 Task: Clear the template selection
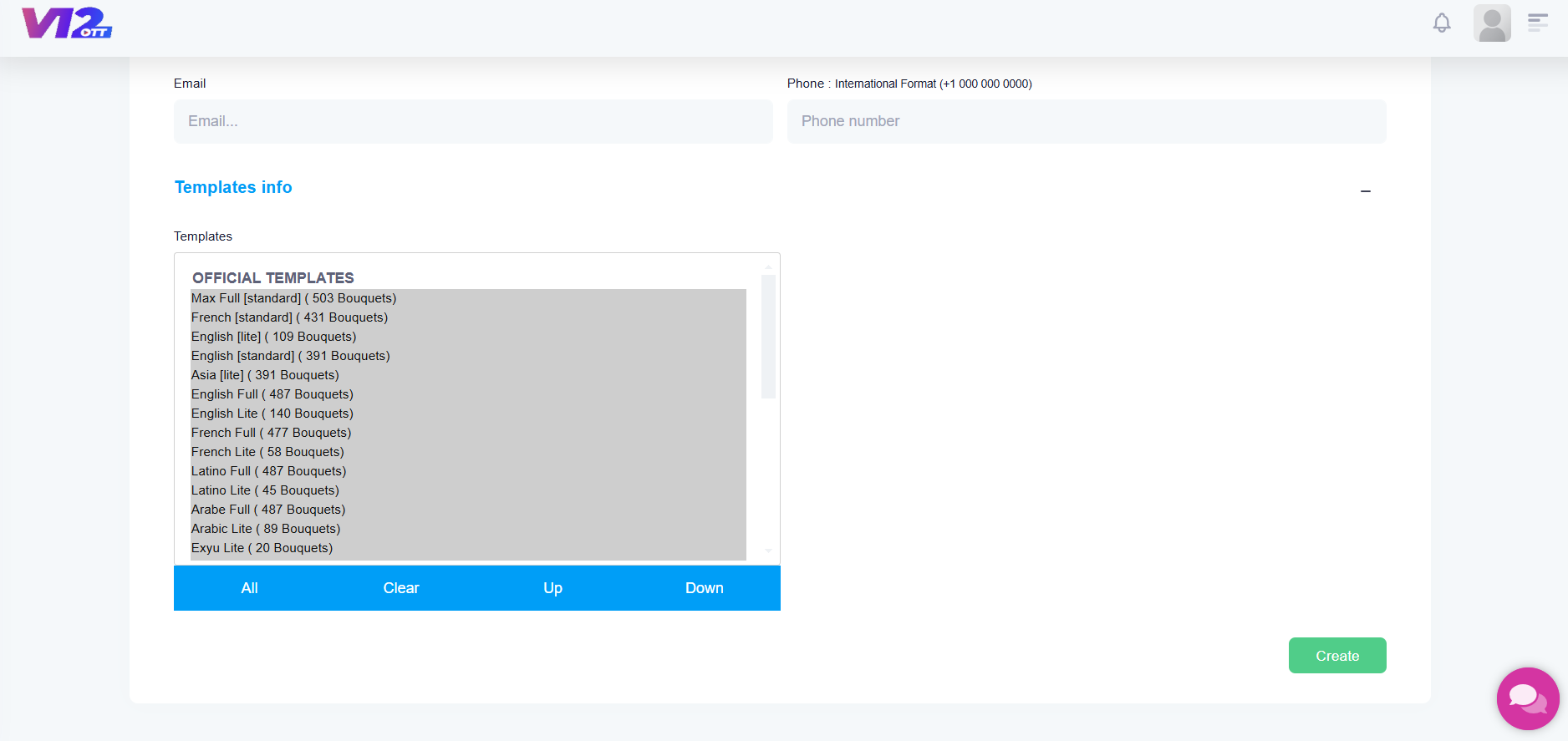[x=401, y=588]
